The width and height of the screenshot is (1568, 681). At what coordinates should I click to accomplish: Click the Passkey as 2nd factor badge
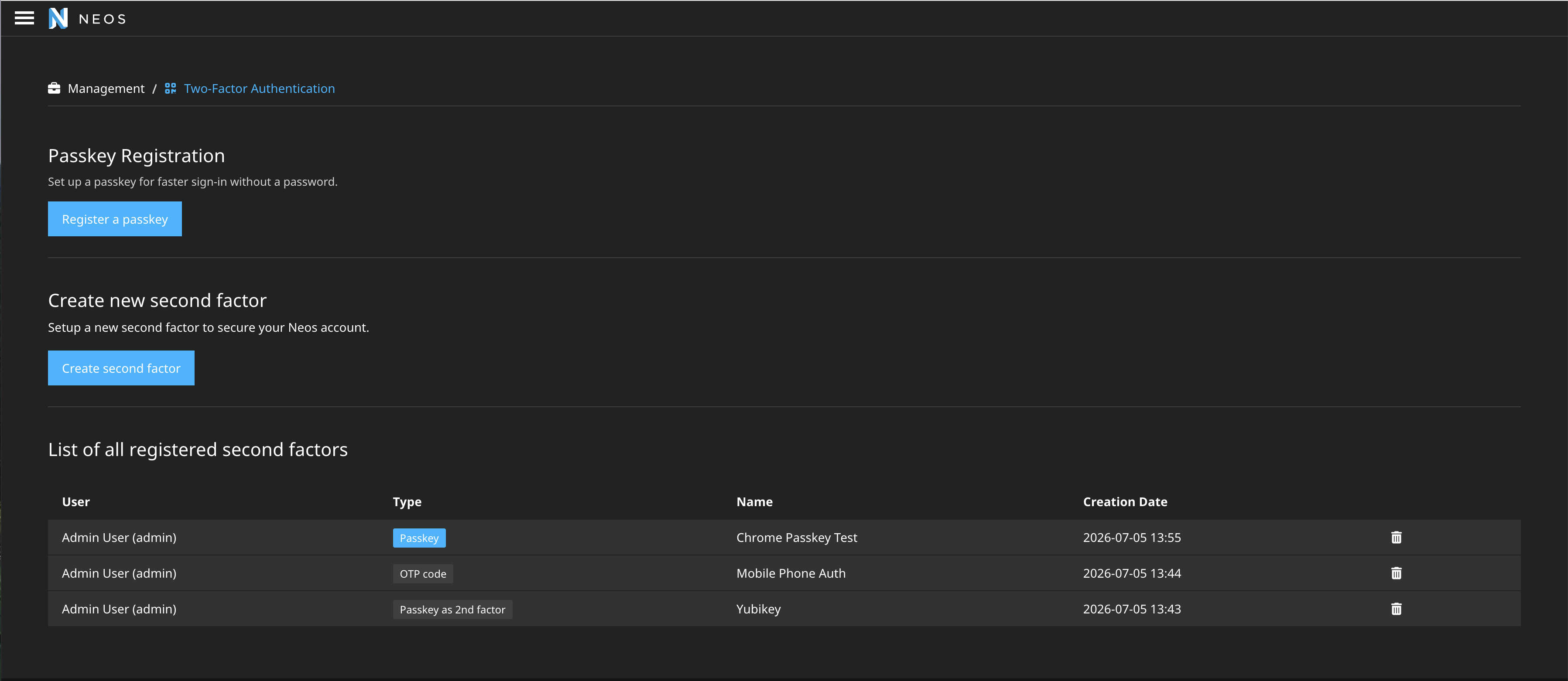click(x=452, y=610)
